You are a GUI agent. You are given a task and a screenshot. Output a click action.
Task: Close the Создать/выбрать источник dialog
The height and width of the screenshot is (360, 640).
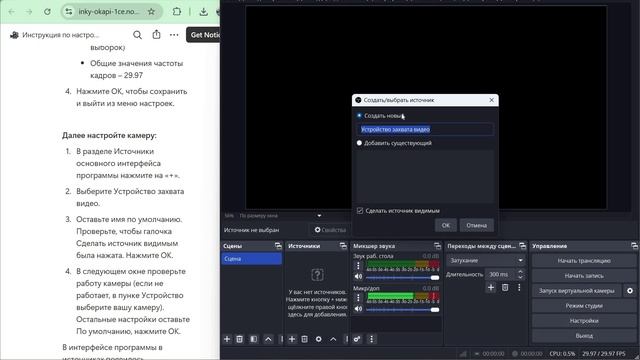491,100
